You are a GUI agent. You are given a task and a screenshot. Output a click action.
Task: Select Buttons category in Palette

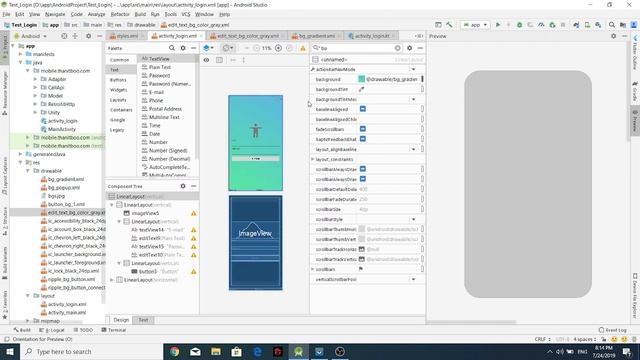(118, 80)
